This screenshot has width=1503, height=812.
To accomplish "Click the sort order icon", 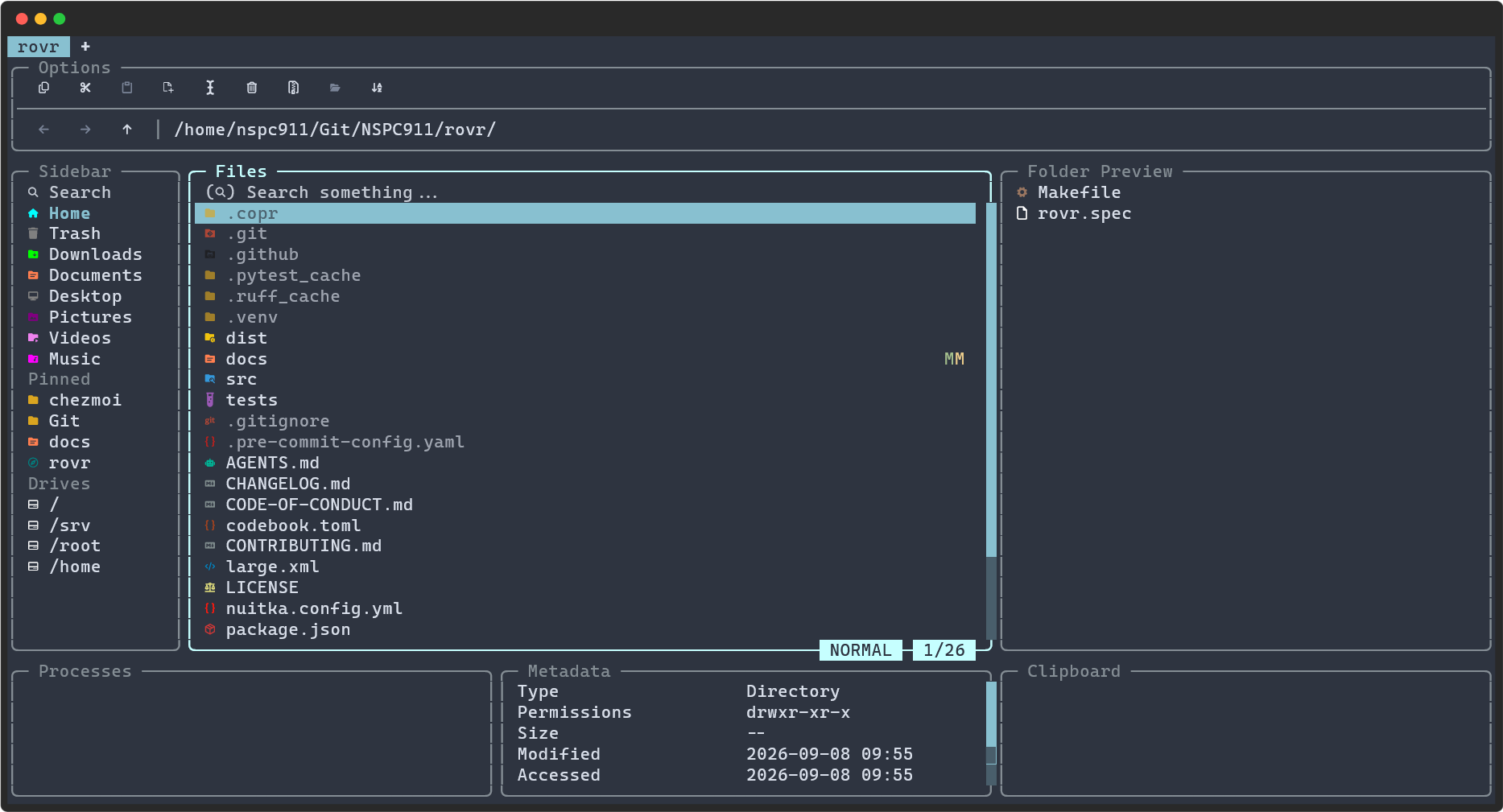I will (x=377, y=88).
